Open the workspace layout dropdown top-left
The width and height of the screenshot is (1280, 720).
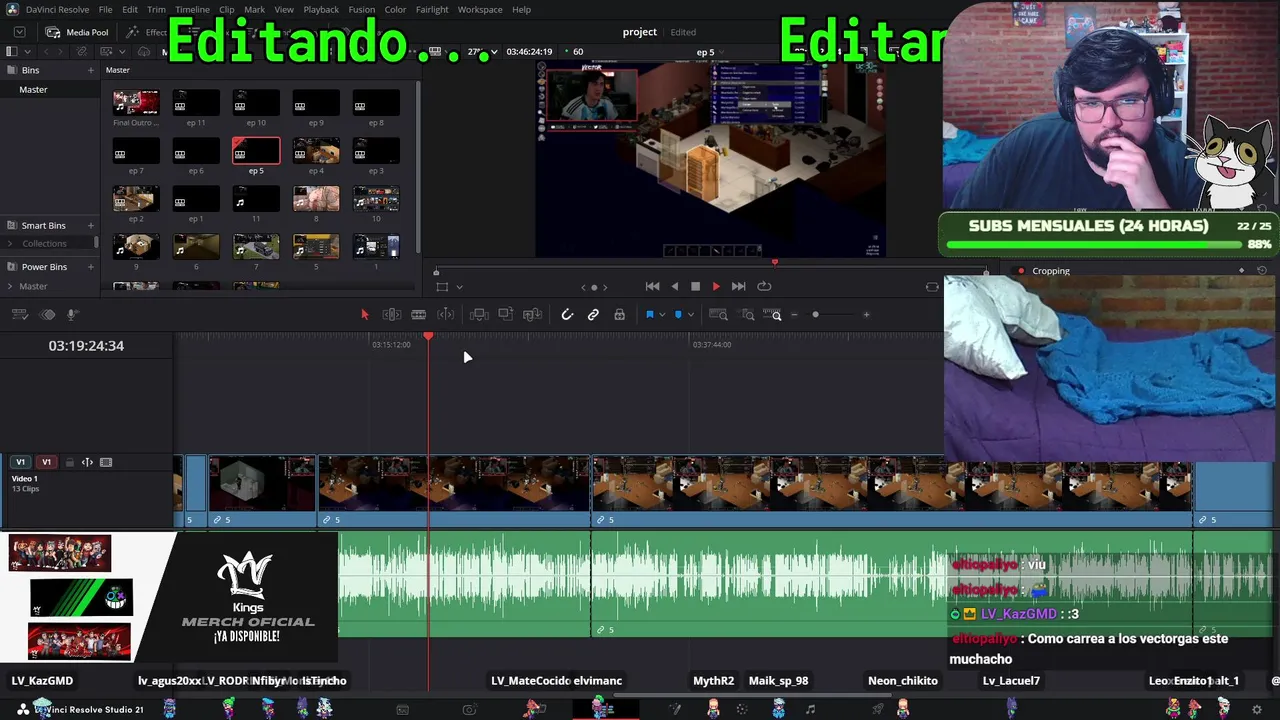coord(19,32)
